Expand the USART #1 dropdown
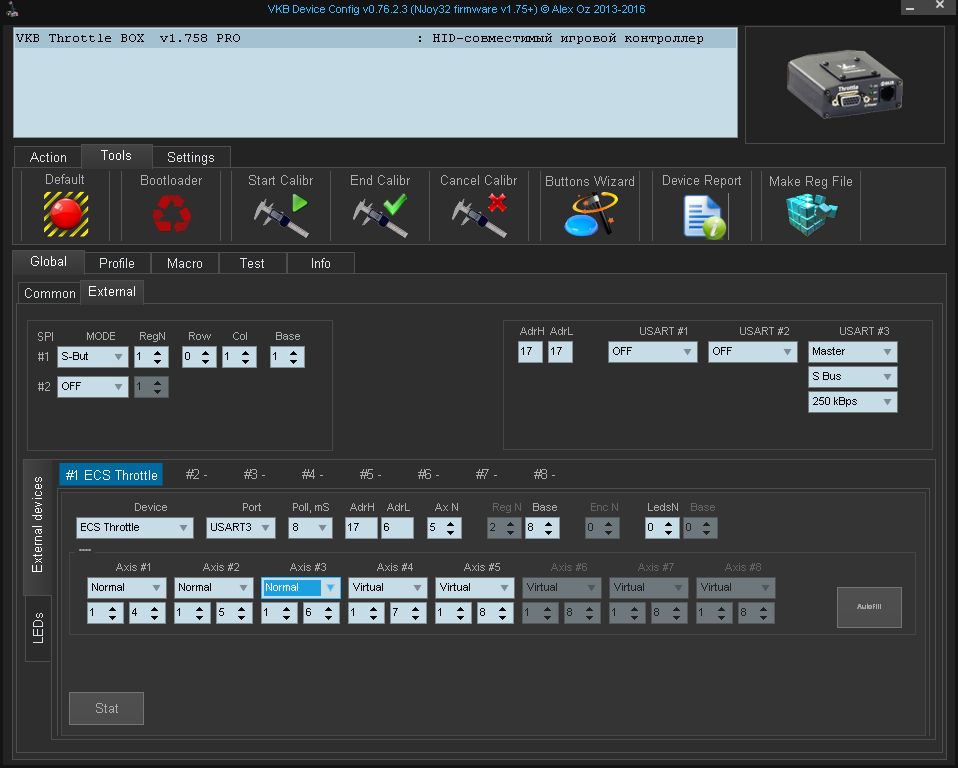Viewport: 958px width, 768px height. 652,352
